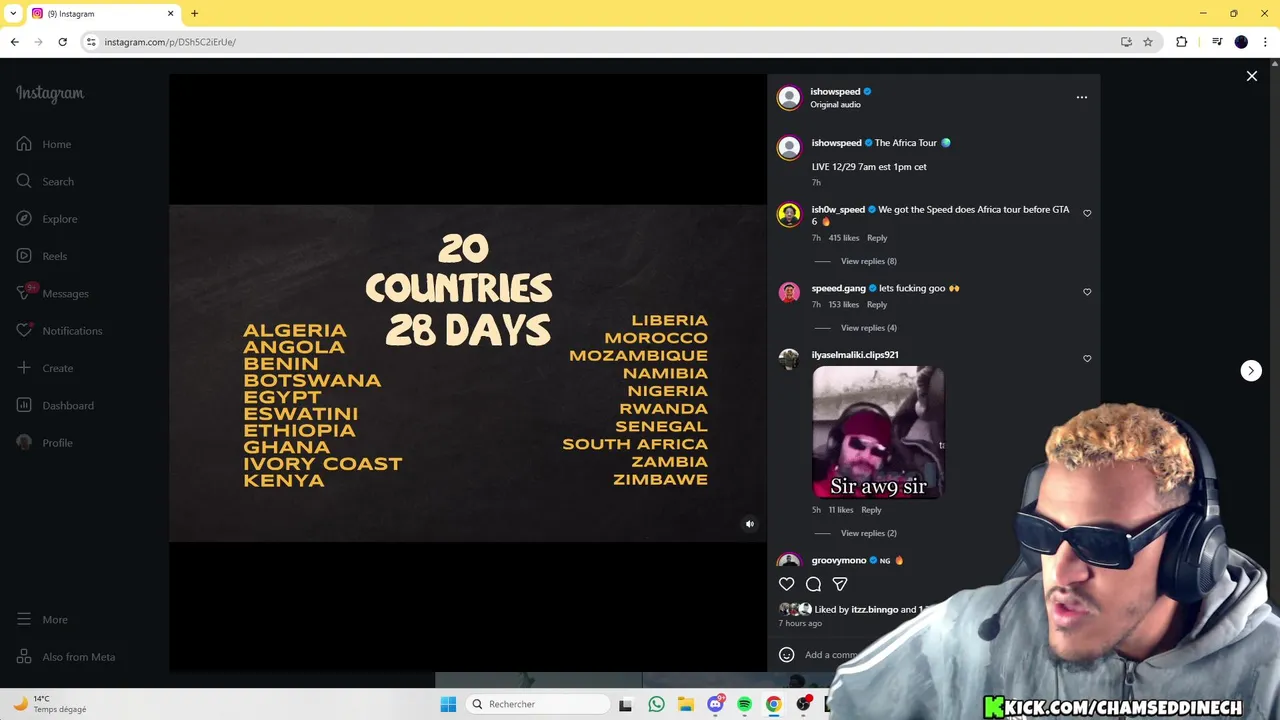This screenshot has height=720, width=1280.
Task: Open media controls icon in Chrome toolbar
Action: pos(1217,42)
